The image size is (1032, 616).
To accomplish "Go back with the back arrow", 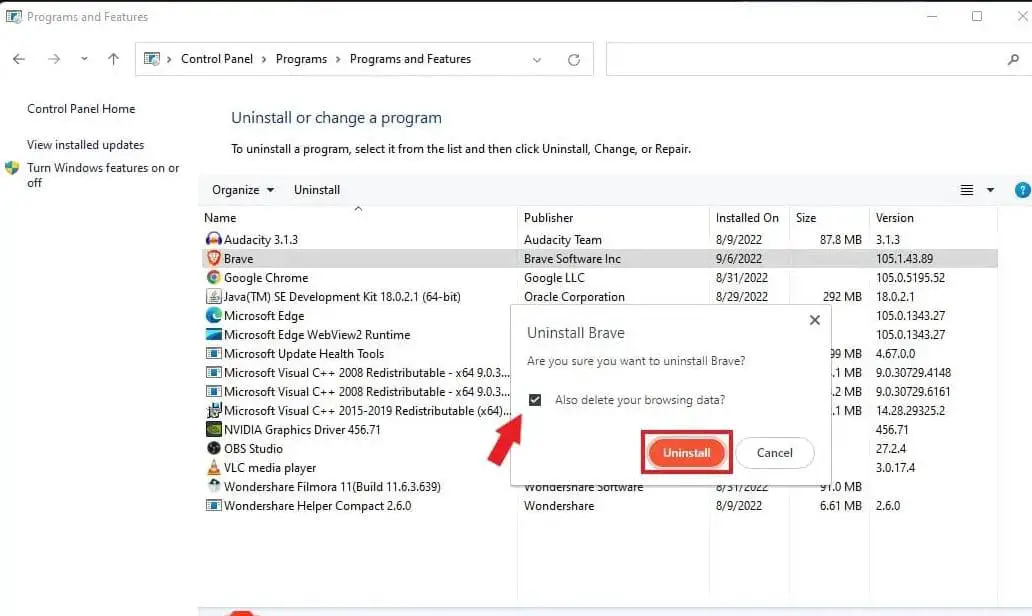I will tap(19, 59).
